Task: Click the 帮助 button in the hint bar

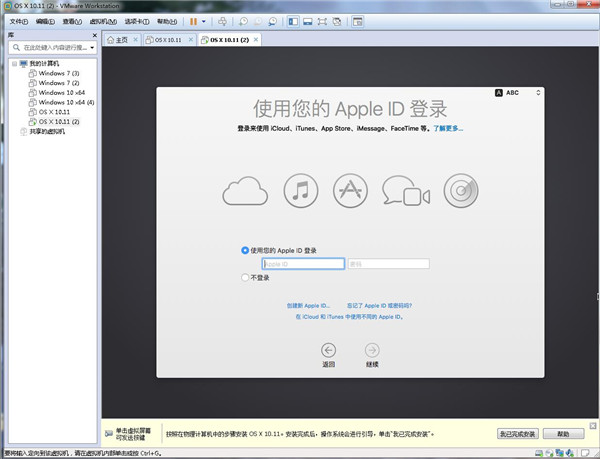Action: point(563,434)
